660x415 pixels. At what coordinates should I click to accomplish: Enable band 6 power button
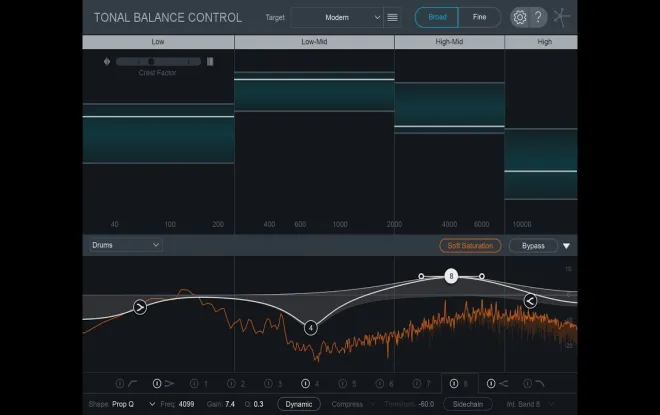click(380, 383)
